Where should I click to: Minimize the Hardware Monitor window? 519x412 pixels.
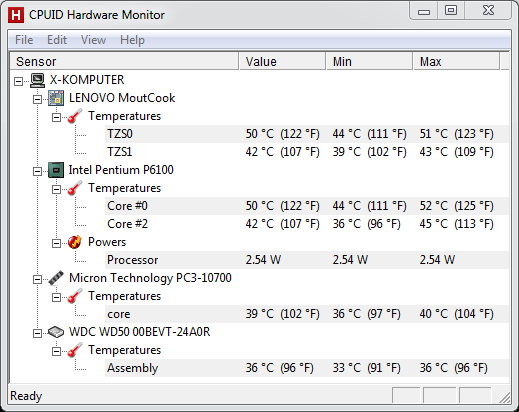pyautogui.click(x=424, y=11)
